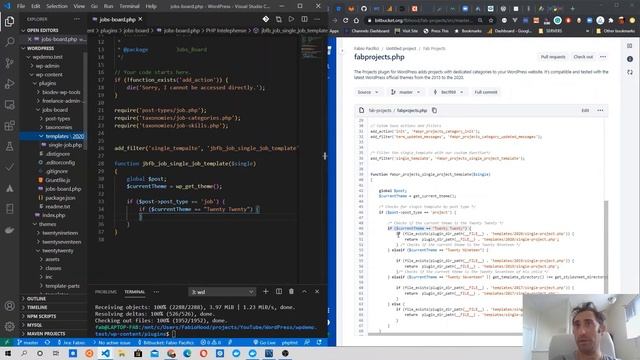The image size is (640, 360).
Task: Click the Edit button for fabprojects.php
Action: pyautogui.click(x=585, y=110)
